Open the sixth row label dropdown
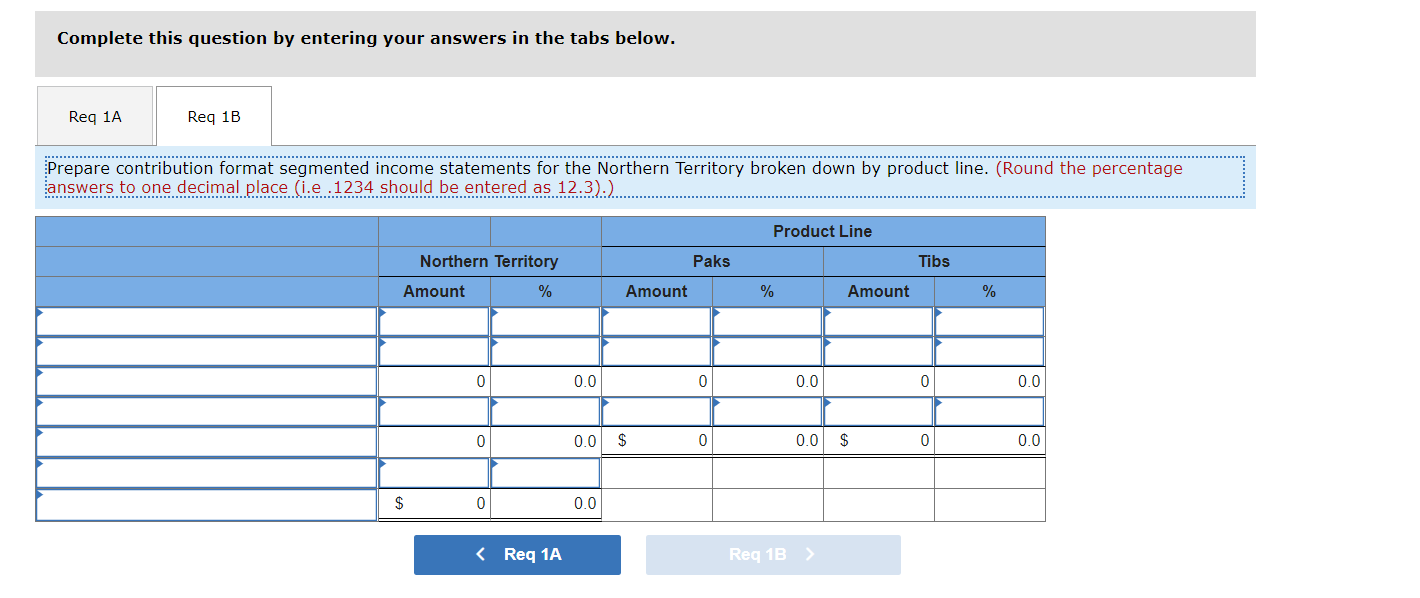The width and height of the screenshot is (1420, 598). click(x=205, y=471)
